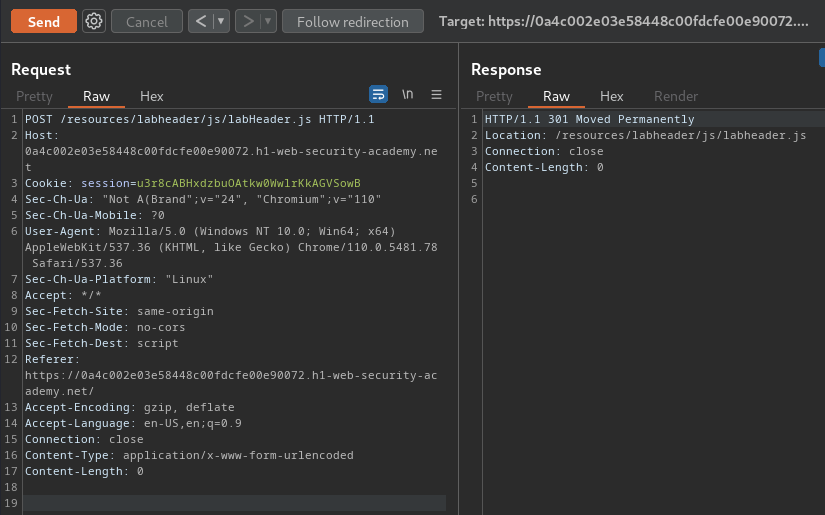The width and height of the screenshot is (825, 515).
Task: Click response 301 Moved Permanently line
Action: pos(589,119)
